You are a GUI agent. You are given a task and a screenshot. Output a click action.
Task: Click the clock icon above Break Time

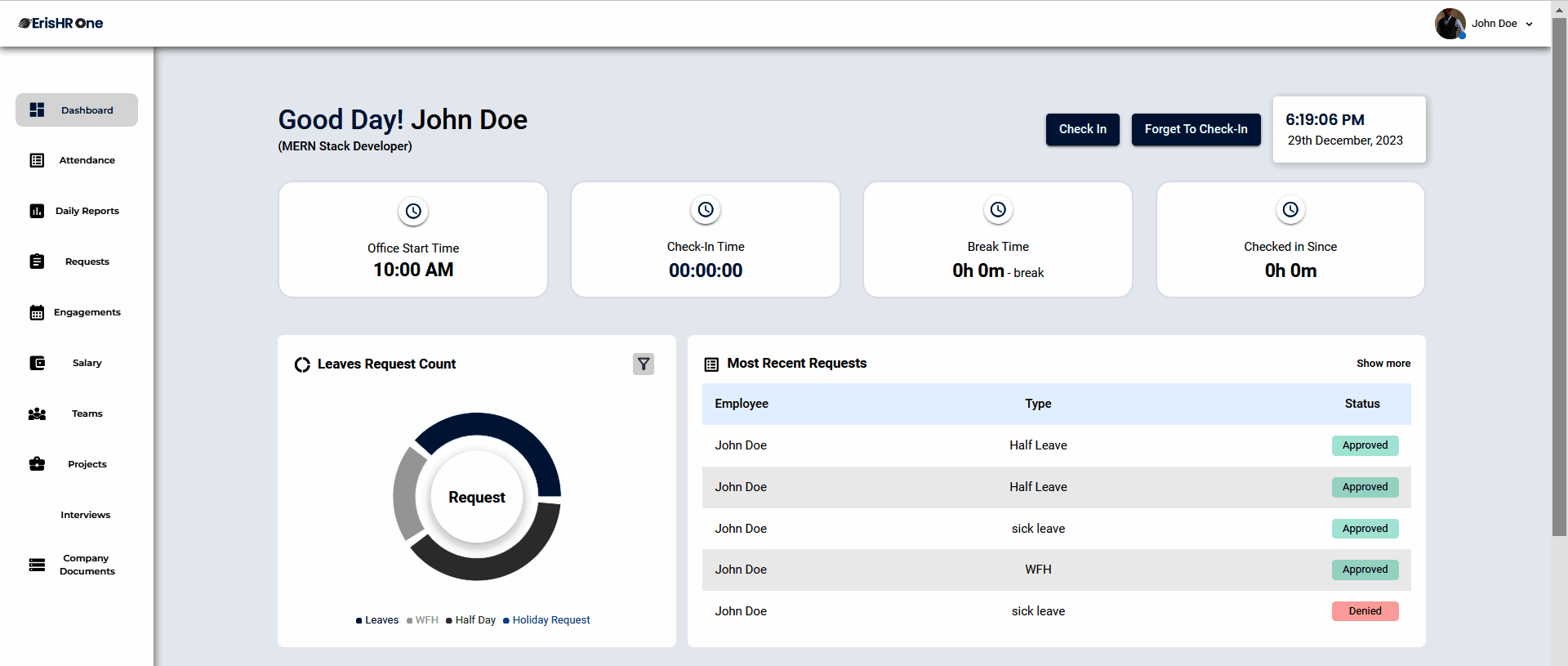pyautogui.click(x=998, y=209)
